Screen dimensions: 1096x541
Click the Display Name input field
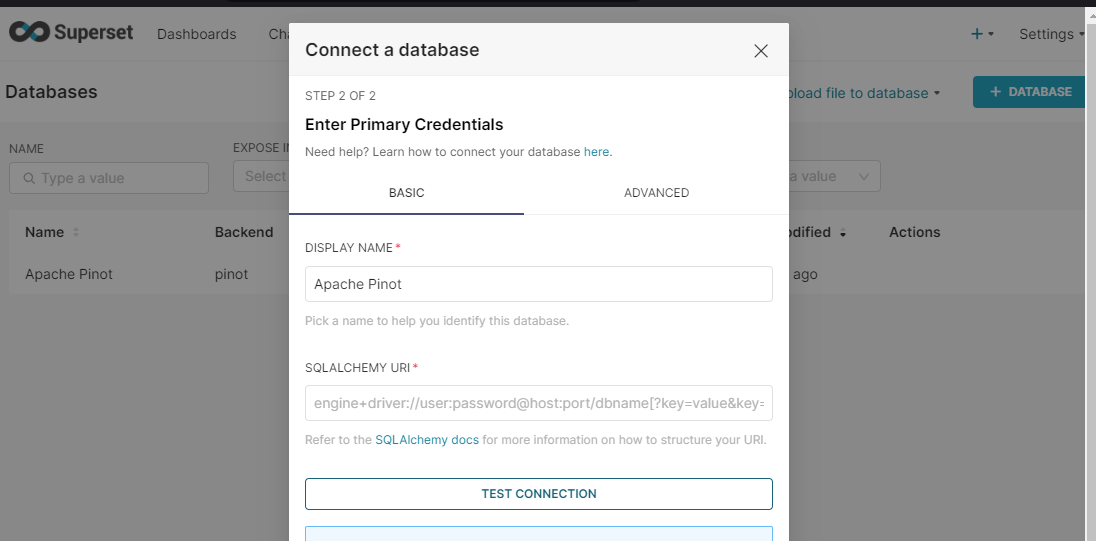(x=538, y=284)
